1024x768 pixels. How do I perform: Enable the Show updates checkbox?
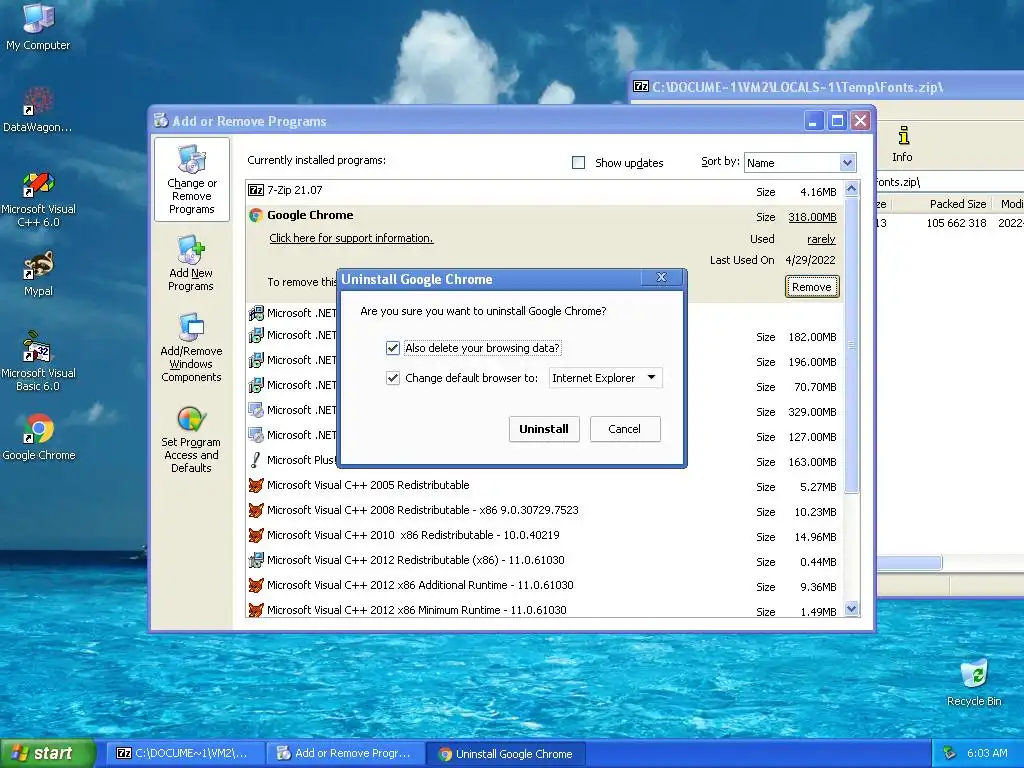pos(579,163)
